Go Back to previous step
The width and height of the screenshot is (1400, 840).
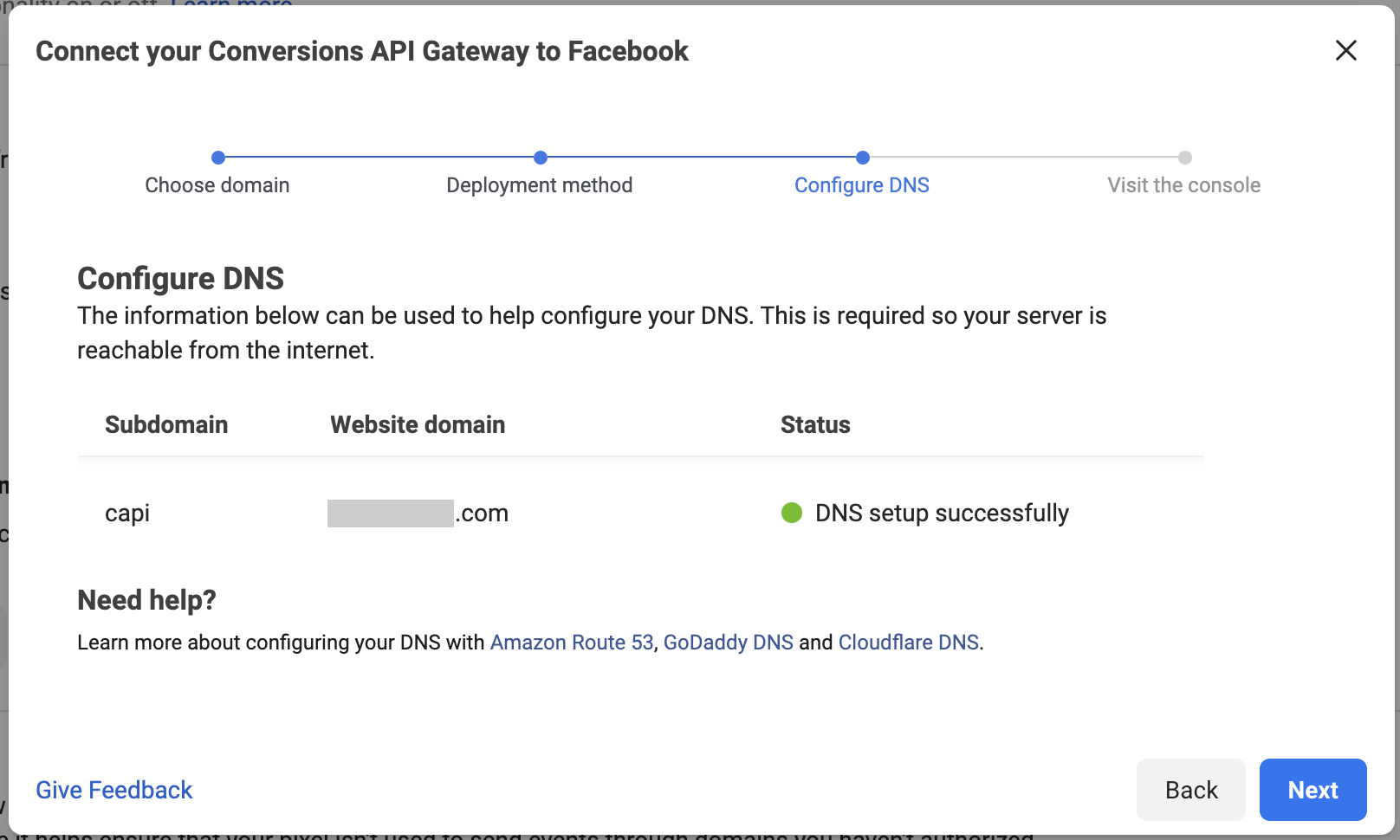[1191, 790]
